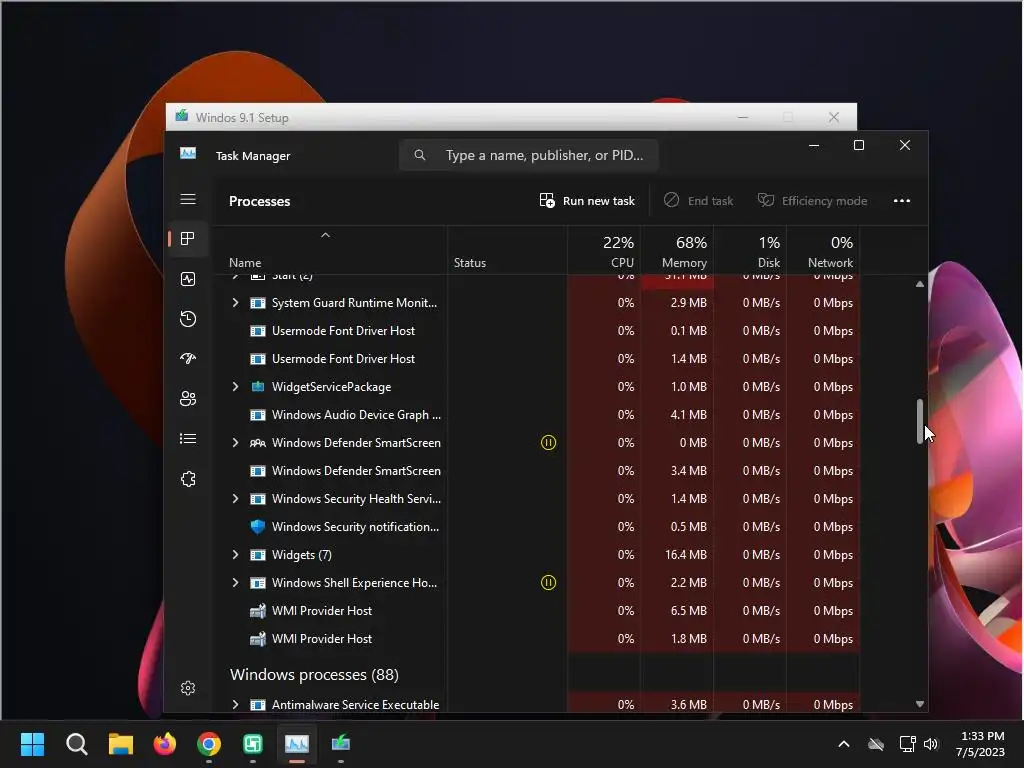Expand Windows Security Health Service row
The width and height of the screenshot is (1024, 768).
tap(236, 499)
